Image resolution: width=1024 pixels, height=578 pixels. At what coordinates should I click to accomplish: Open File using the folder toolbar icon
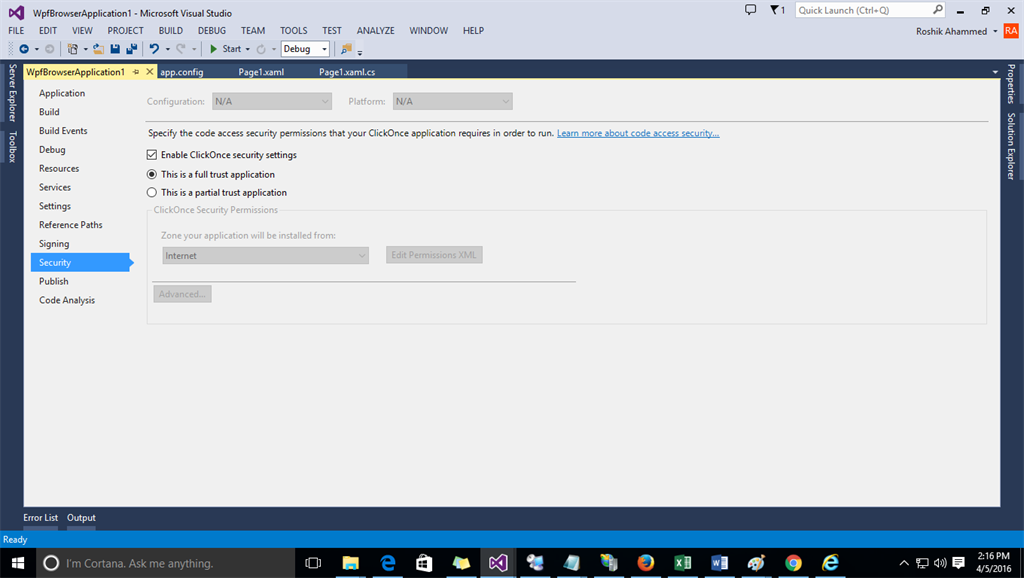(98, 49)
